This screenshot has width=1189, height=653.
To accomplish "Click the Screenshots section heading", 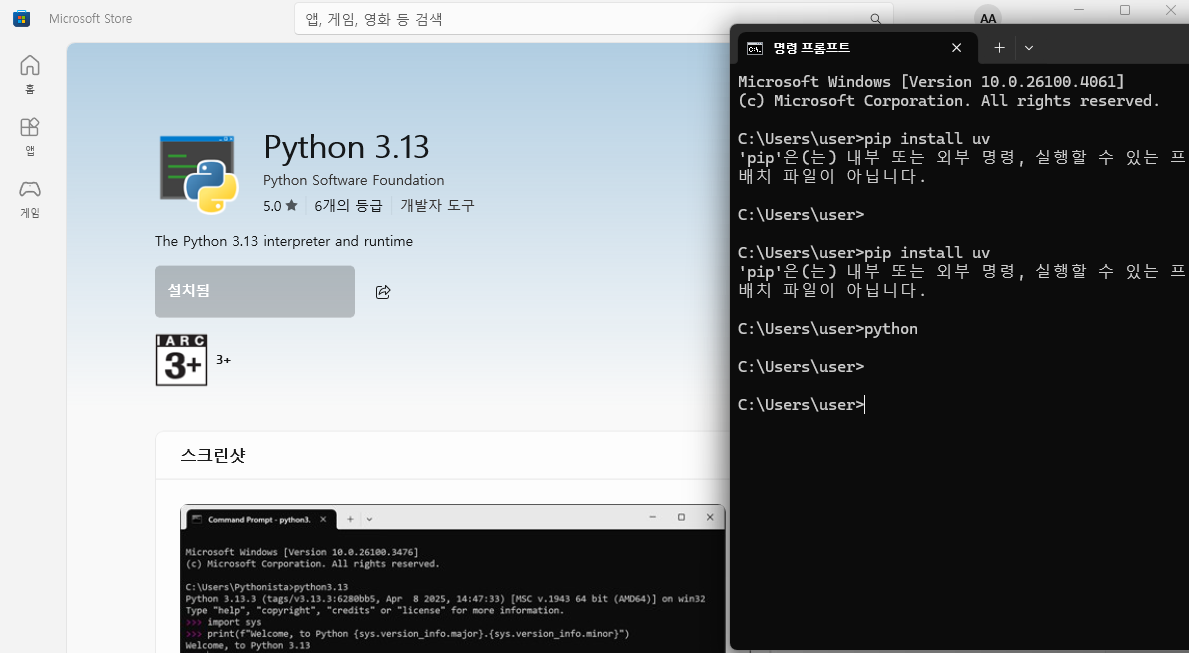I will [213, 455].
